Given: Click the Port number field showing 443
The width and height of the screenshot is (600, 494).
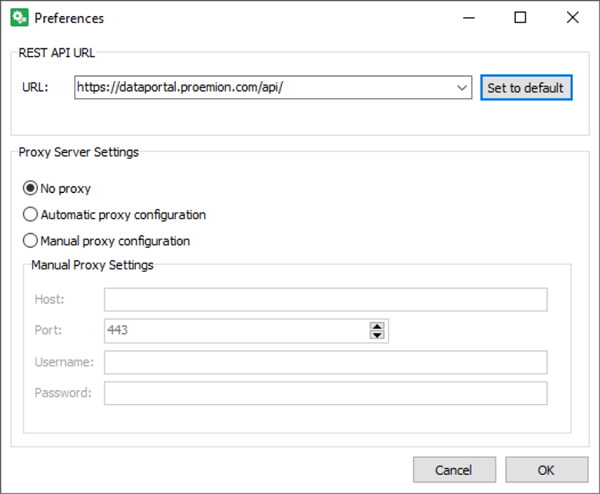Looking at the screenshot, I should click(235, 331).
